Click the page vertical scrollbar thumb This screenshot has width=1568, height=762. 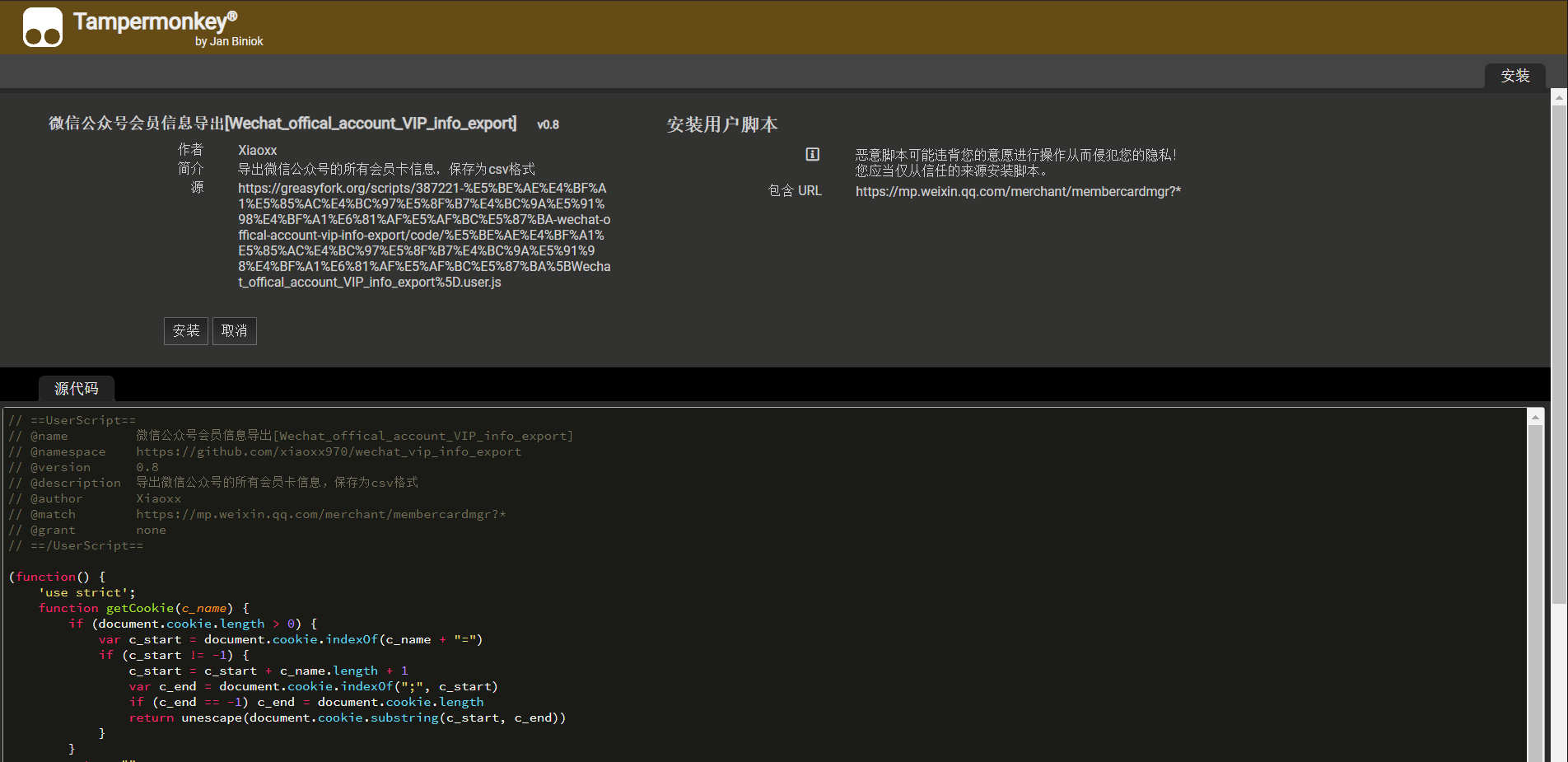(1559, 354)
